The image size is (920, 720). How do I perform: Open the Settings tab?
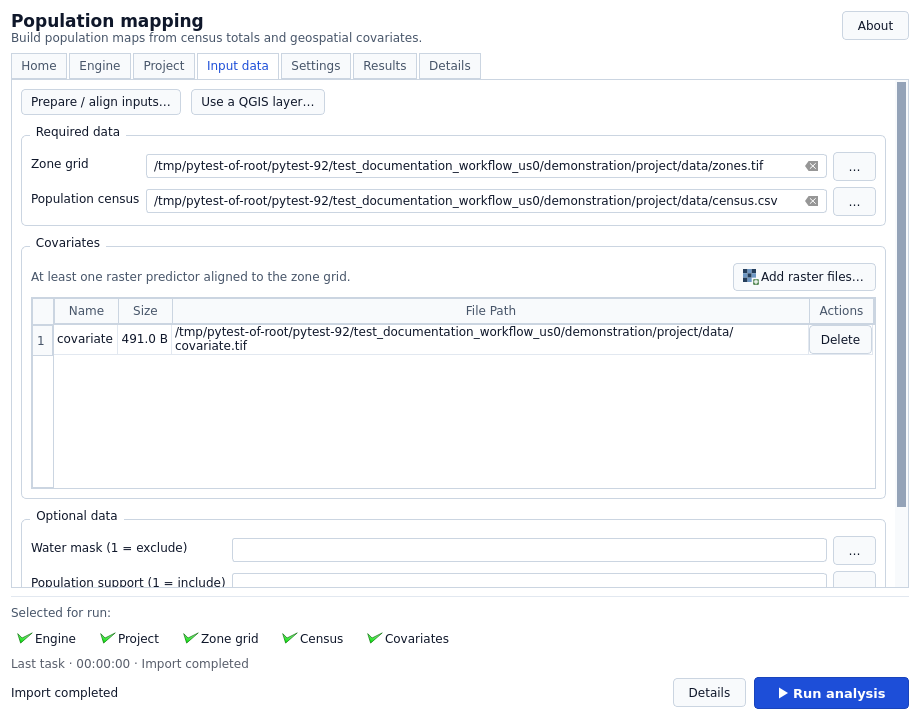pos(316,66)
